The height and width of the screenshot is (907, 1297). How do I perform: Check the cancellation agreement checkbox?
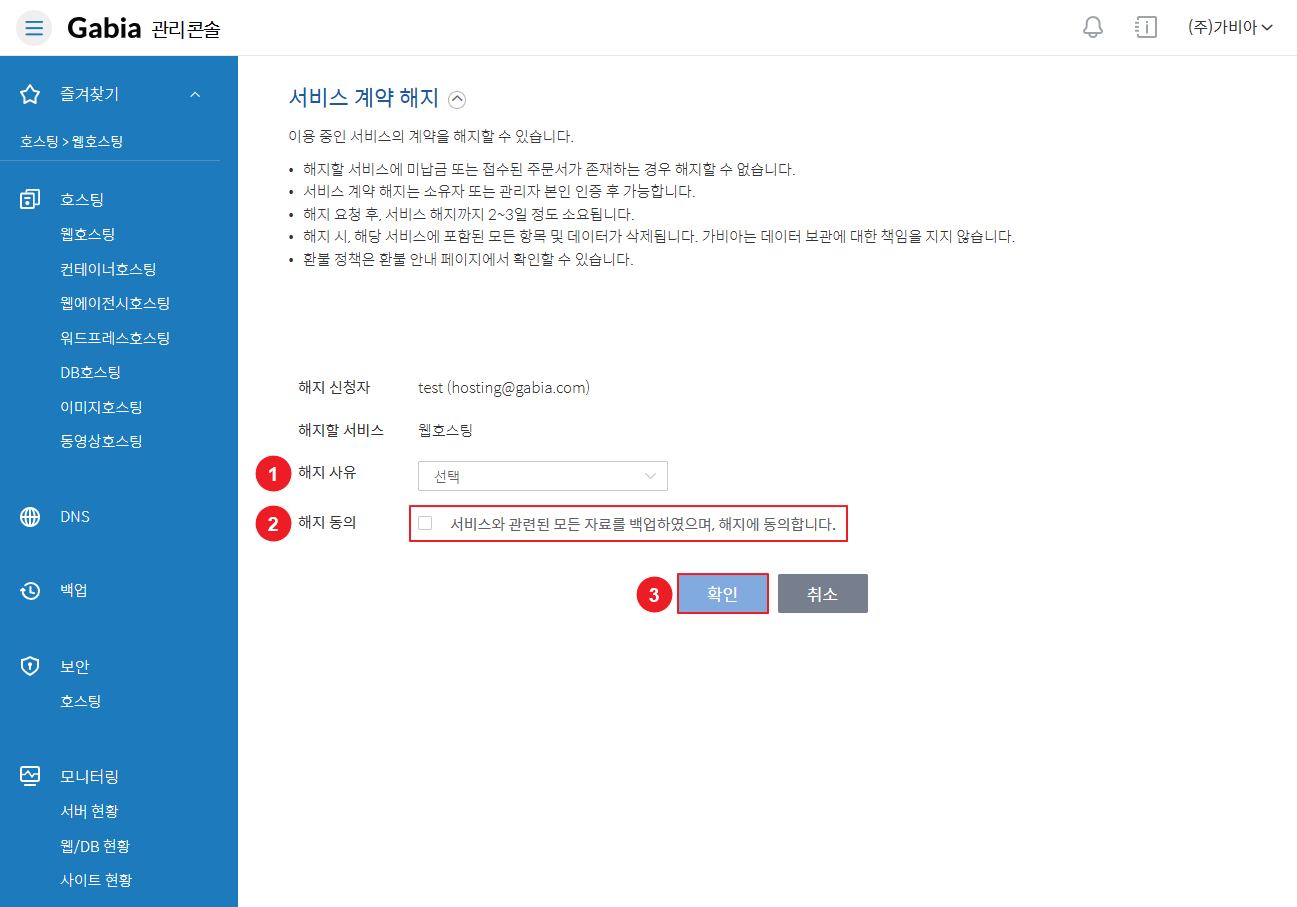coord(425,523)
